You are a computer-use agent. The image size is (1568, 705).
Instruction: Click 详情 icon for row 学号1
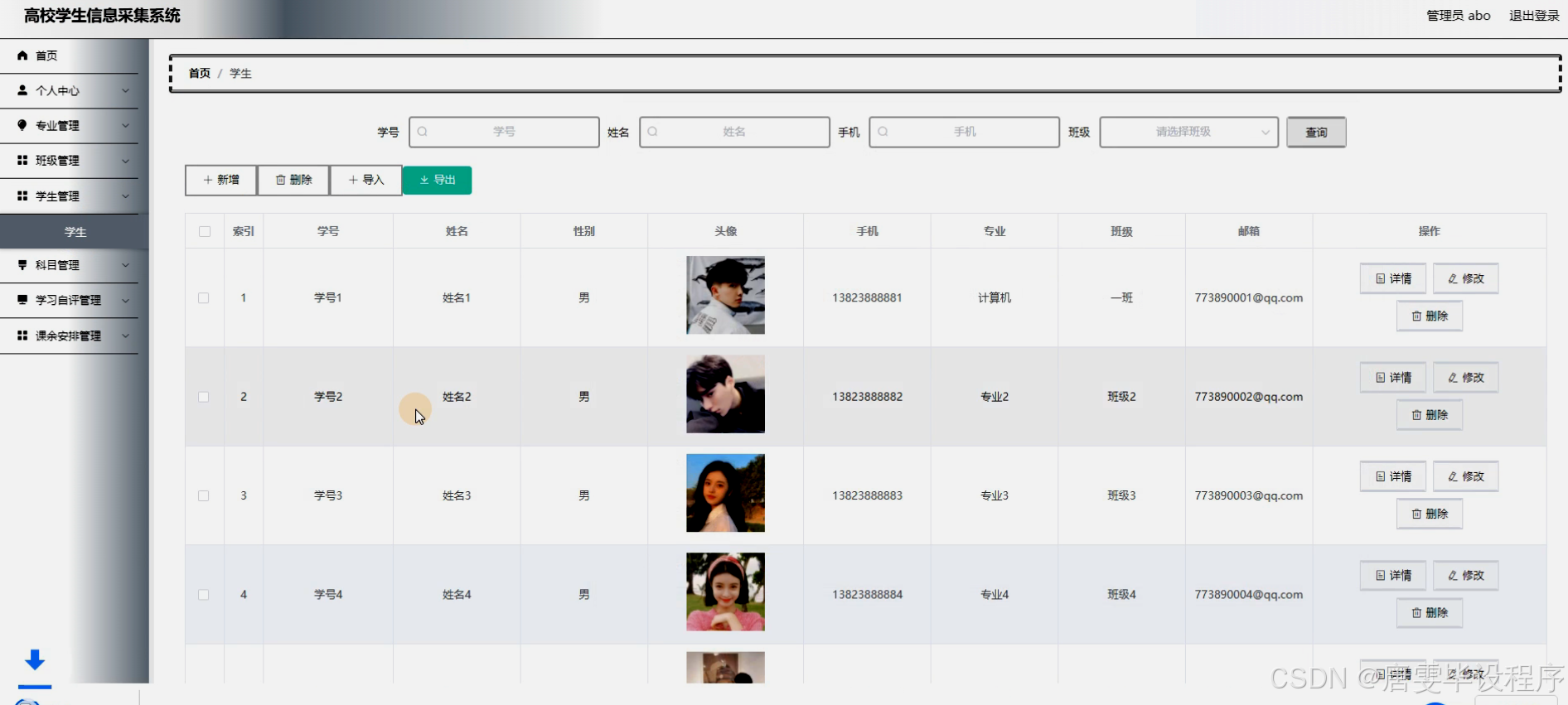[x=1380, y=279]
